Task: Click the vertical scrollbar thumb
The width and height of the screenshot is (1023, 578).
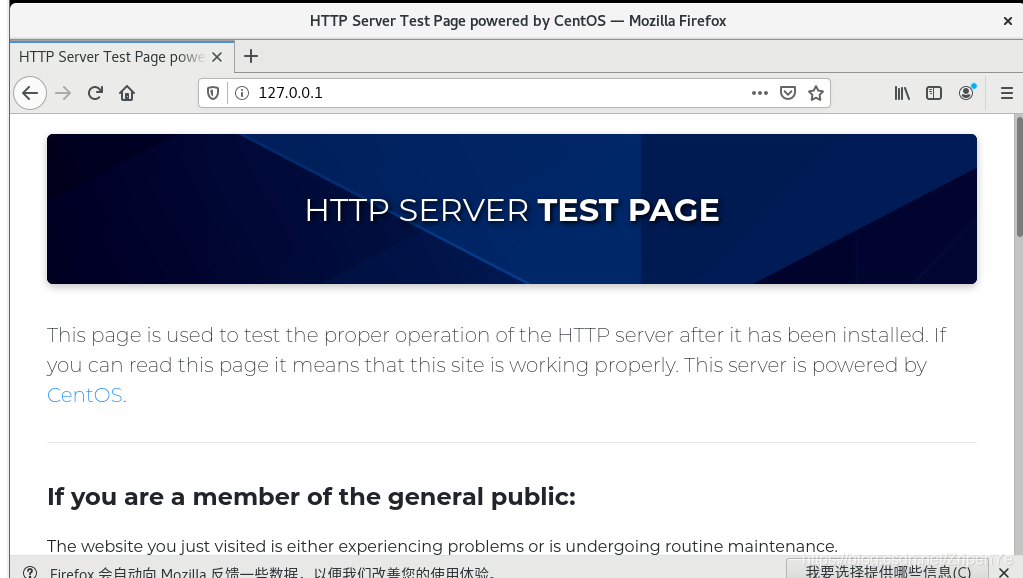Action: pos(1019,176)
